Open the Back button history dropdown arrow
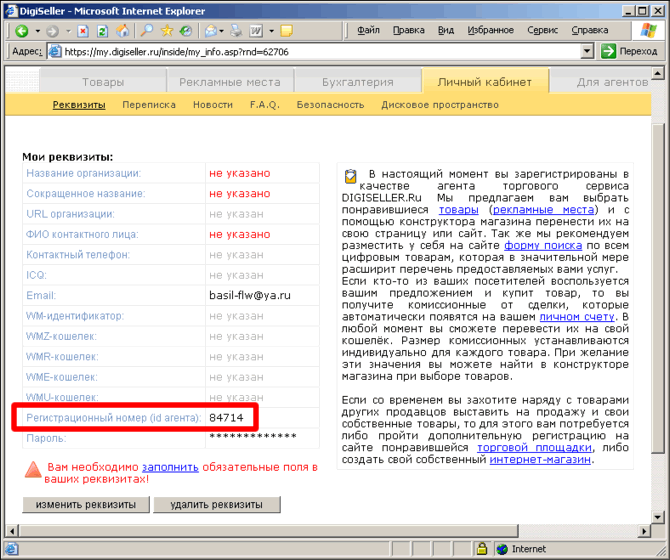 point(38,31)
